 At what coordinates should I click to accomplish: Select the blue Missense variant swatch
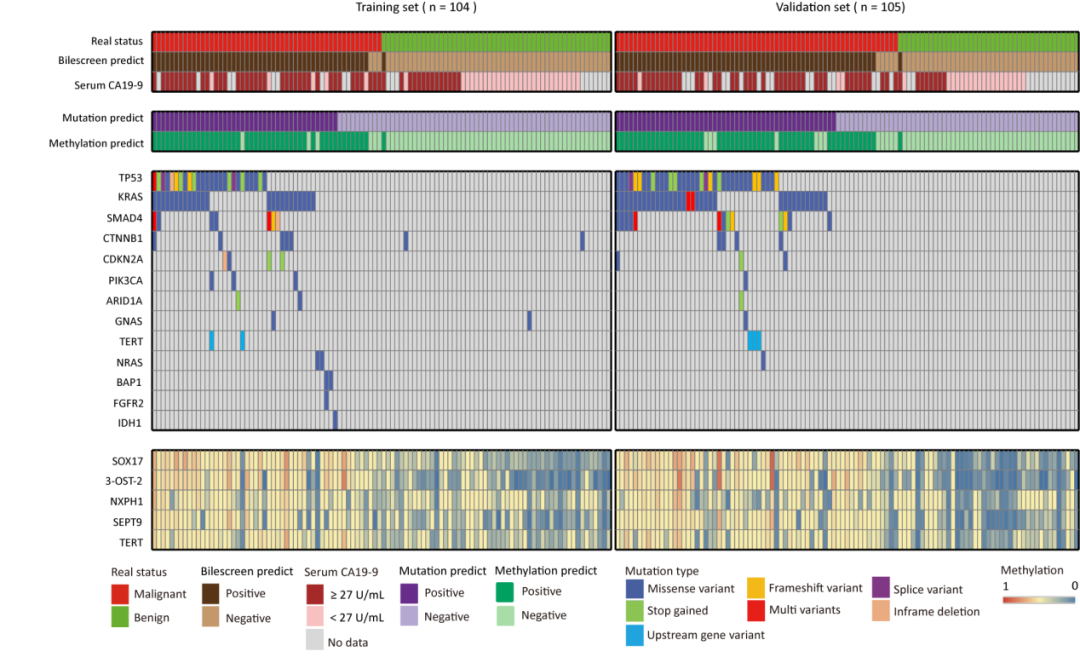pyautogui.click(x=632, y=589)
